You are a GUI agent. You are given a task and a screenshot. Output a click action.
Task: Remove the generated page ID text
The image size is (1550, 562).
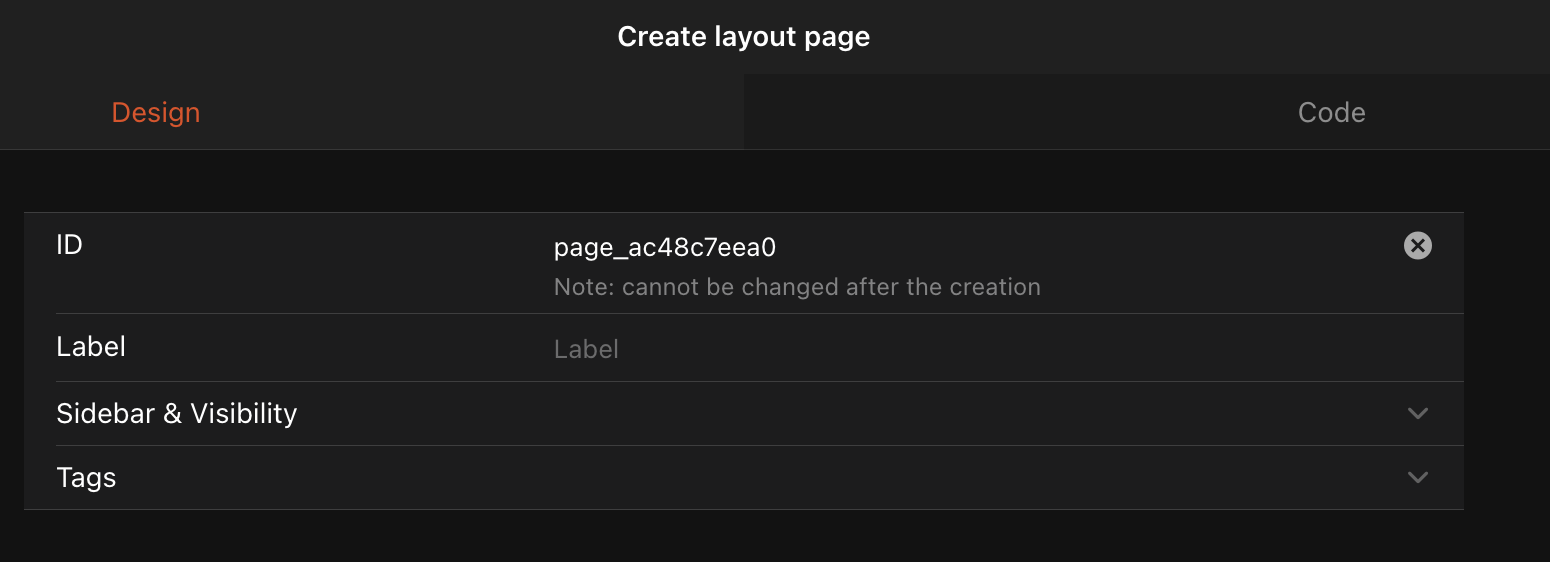[1417, 246]
